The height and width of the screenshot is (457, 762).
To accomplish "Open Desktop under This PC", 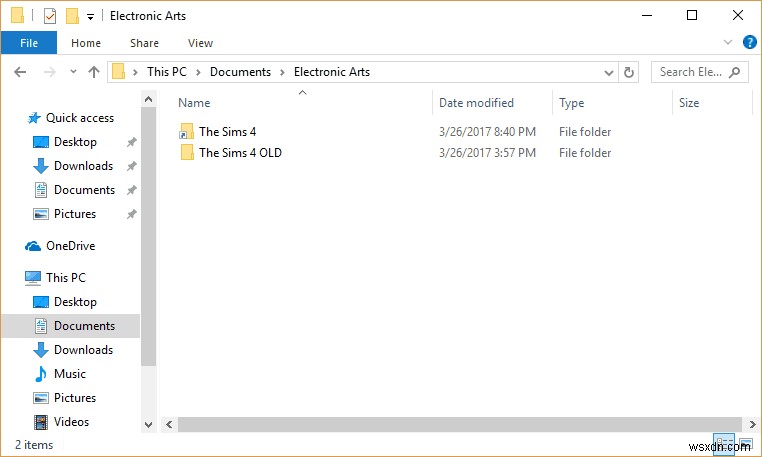I will 75,301.
